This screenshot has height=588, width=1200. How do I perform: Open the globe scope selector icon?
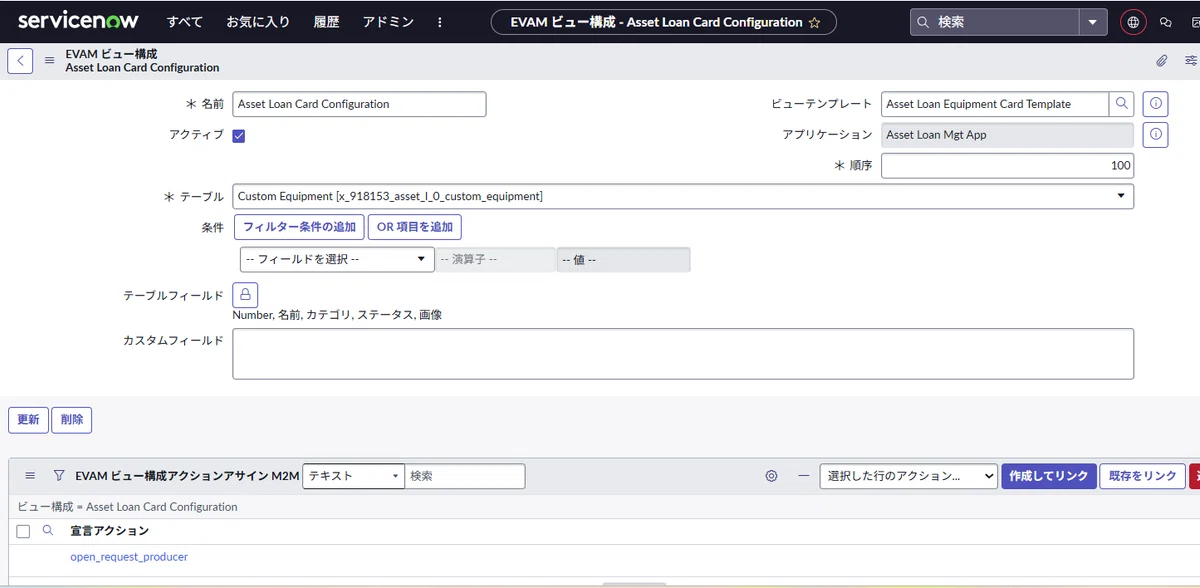[x=1133, y=22]
